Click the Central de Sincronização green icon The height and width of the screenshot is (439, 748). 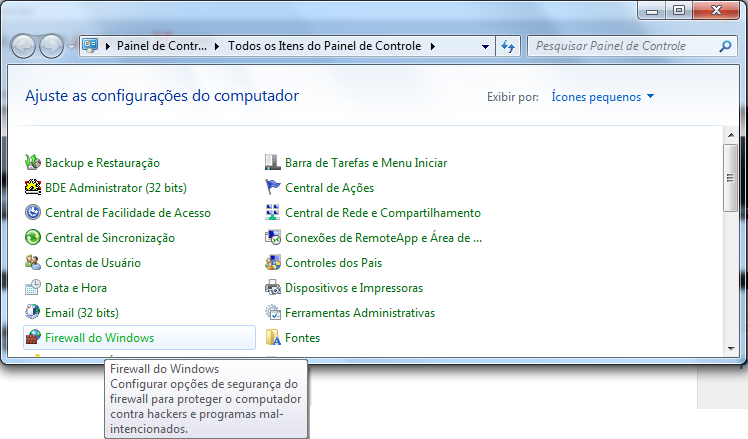click(33, 237)
